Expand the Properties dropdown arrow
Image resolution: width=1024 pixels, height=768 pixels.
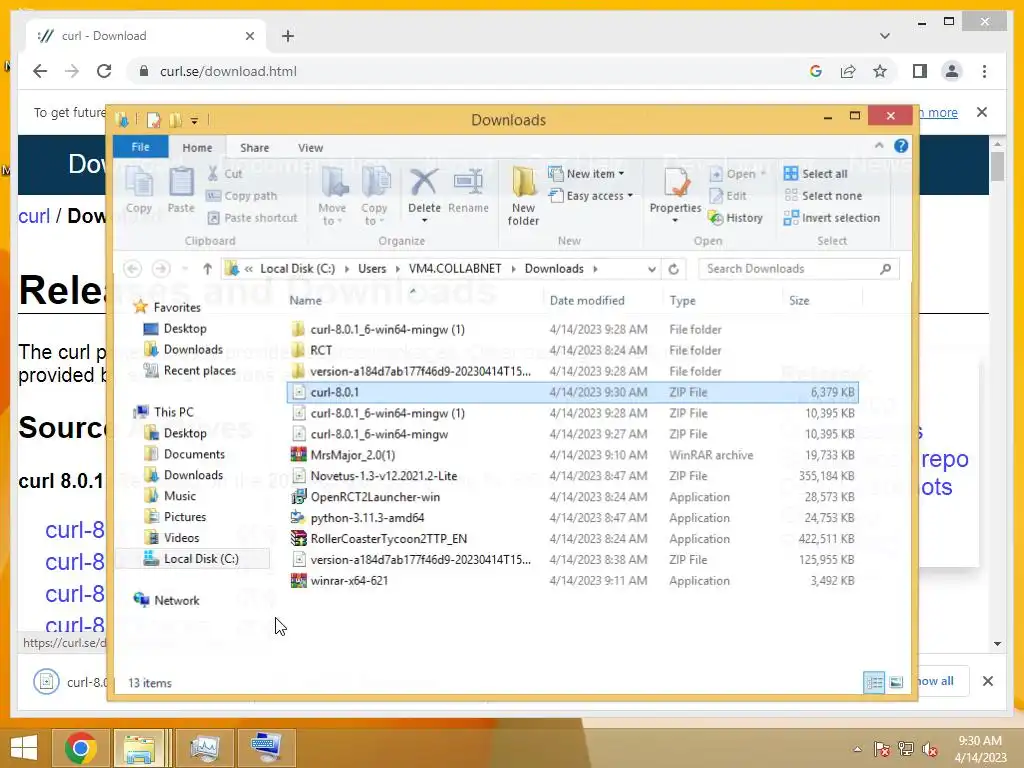click(675, 221)
